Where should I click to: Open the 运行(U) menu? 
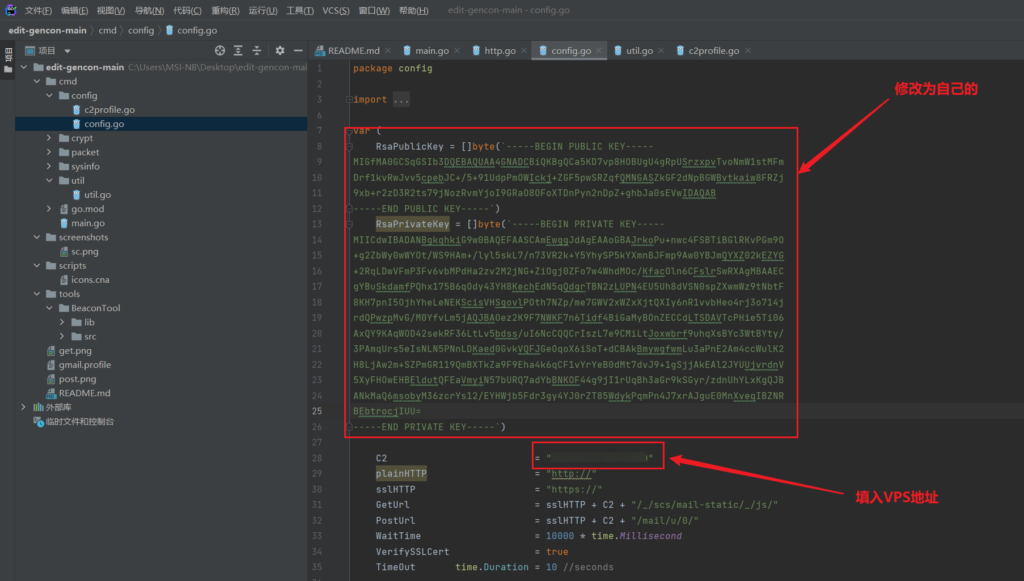click(x=263, y=10)
